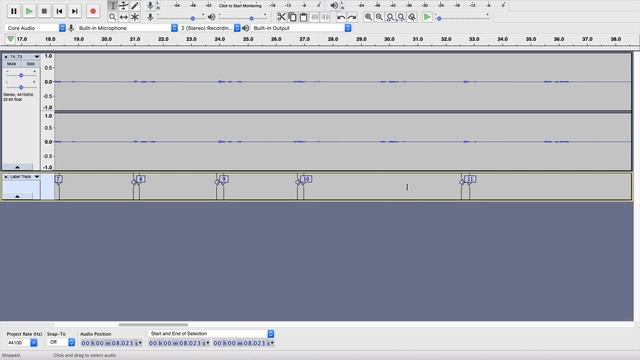The image size is (640, 360).
Task: Stop playback with the Stop button
Action: point(44,11)
